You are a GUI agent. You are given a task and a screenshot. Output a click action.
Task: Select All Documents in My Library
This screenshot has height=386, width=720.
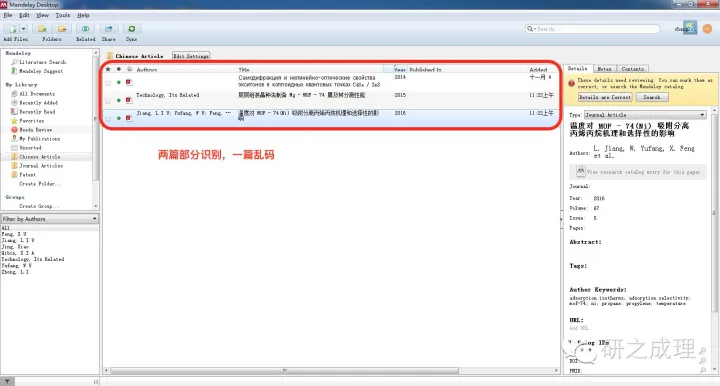[33, 94]
